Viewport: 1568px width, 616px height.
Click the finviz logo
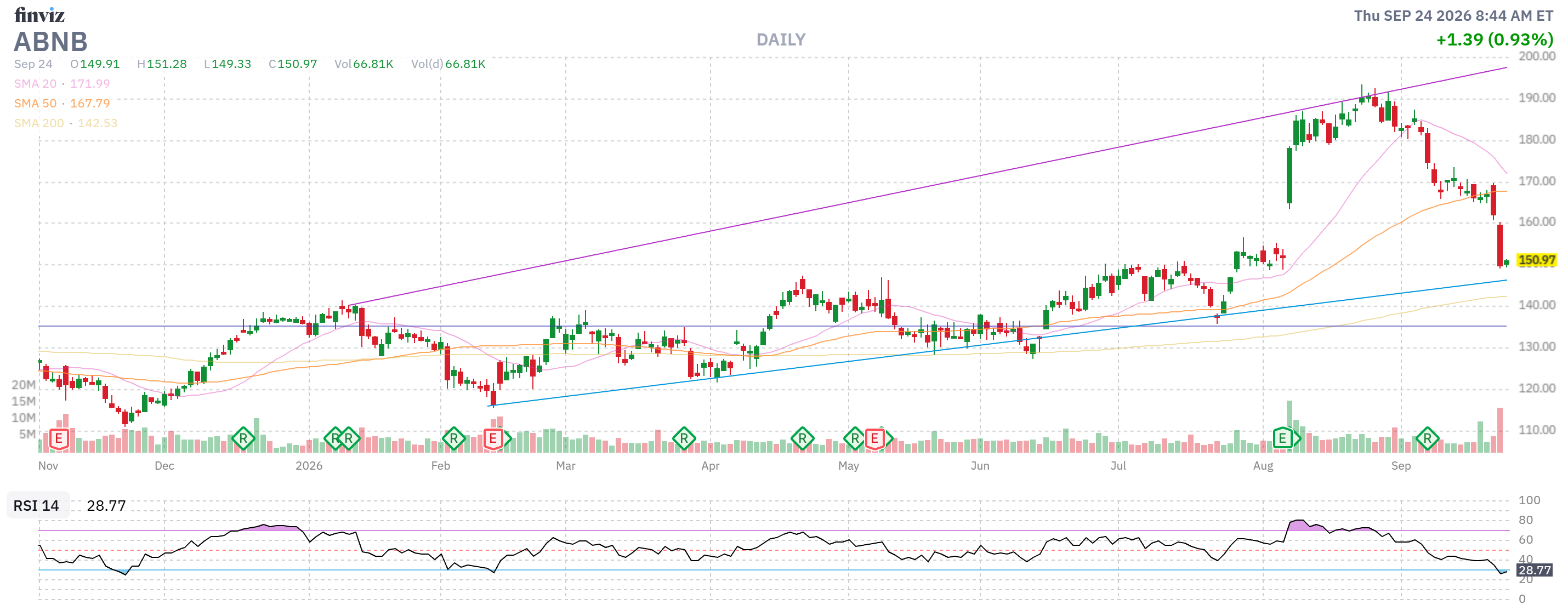[x=39, y=15]
